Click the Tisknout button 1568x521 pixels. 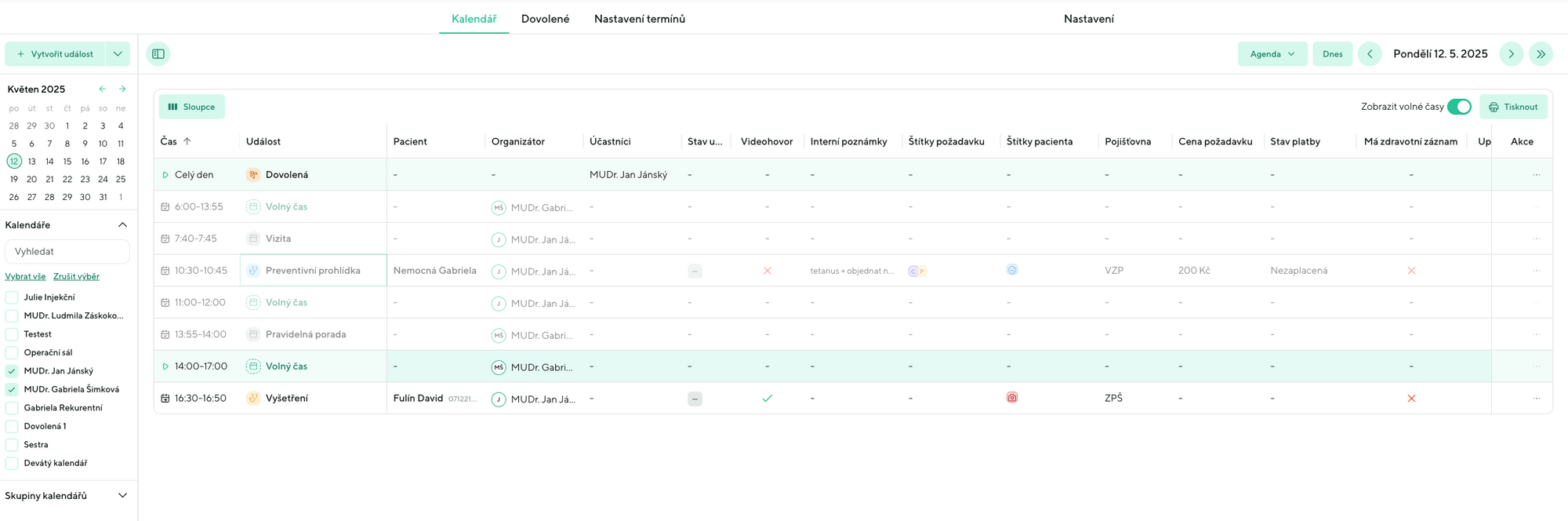[1513, 107]
